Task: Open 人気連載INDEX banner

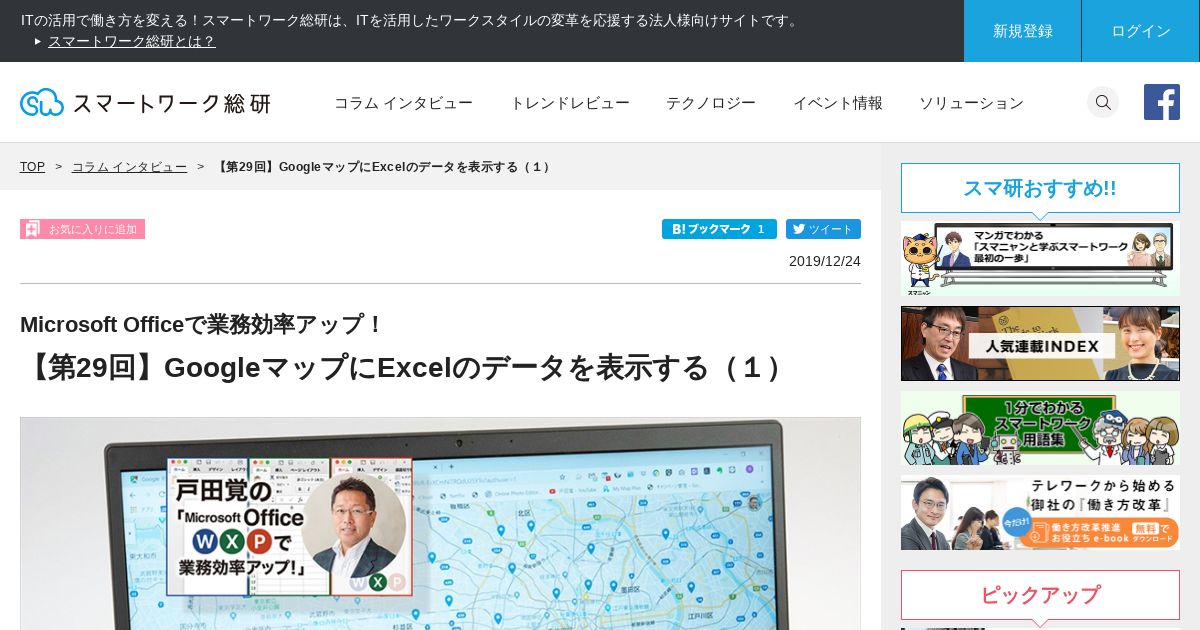Action: tap(1040, 343)
